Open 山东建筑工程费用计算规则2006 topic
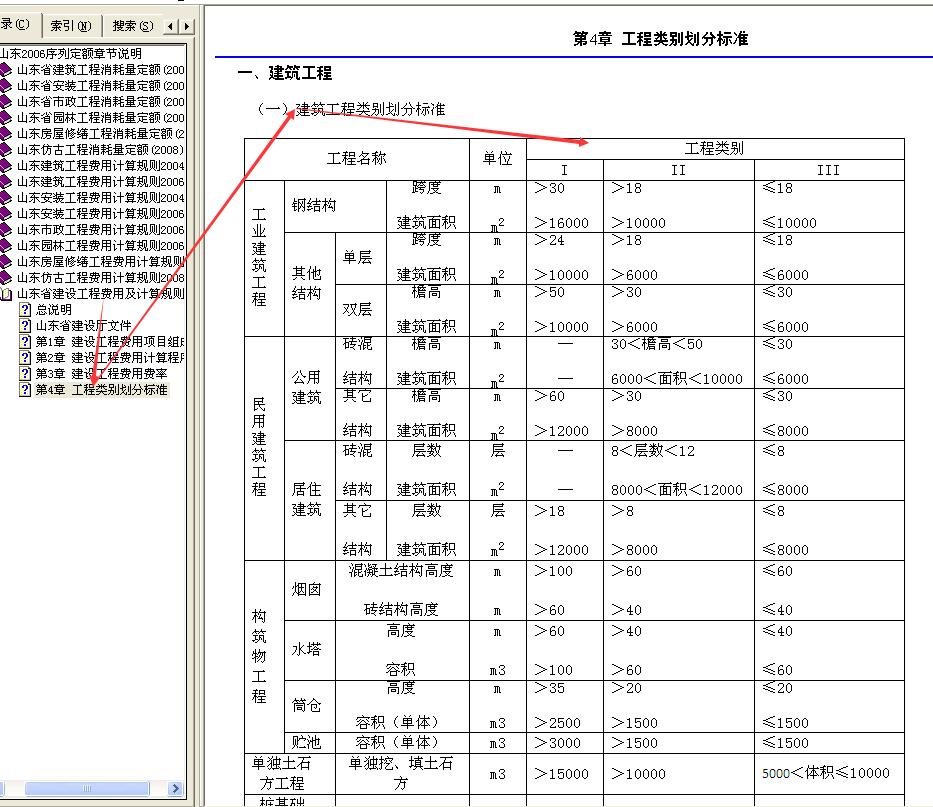933x807 pixels. pyautogui.click(x=101, y=182)
